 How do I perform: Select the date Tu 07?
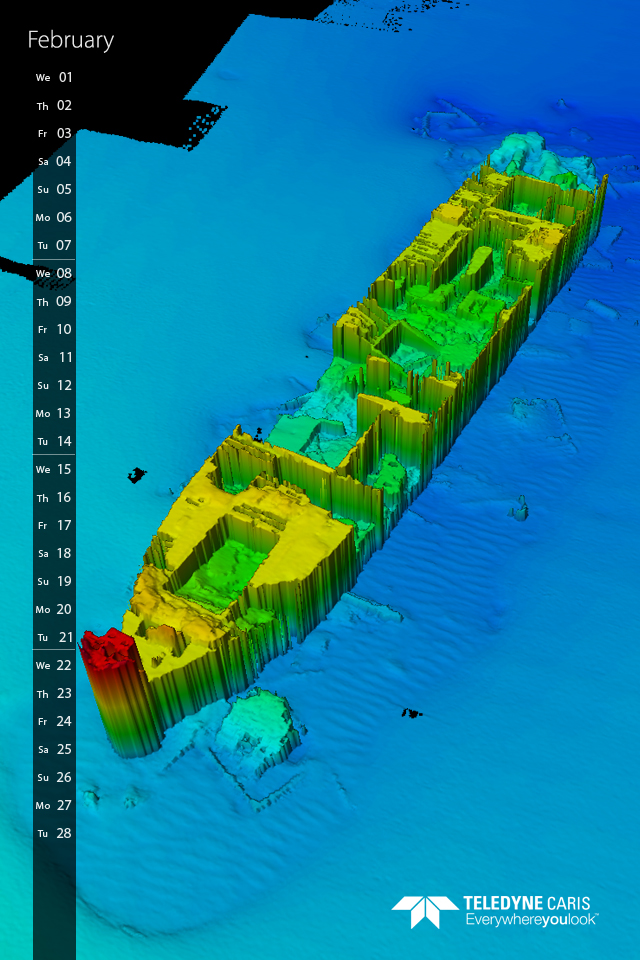[x=54, y=246]
